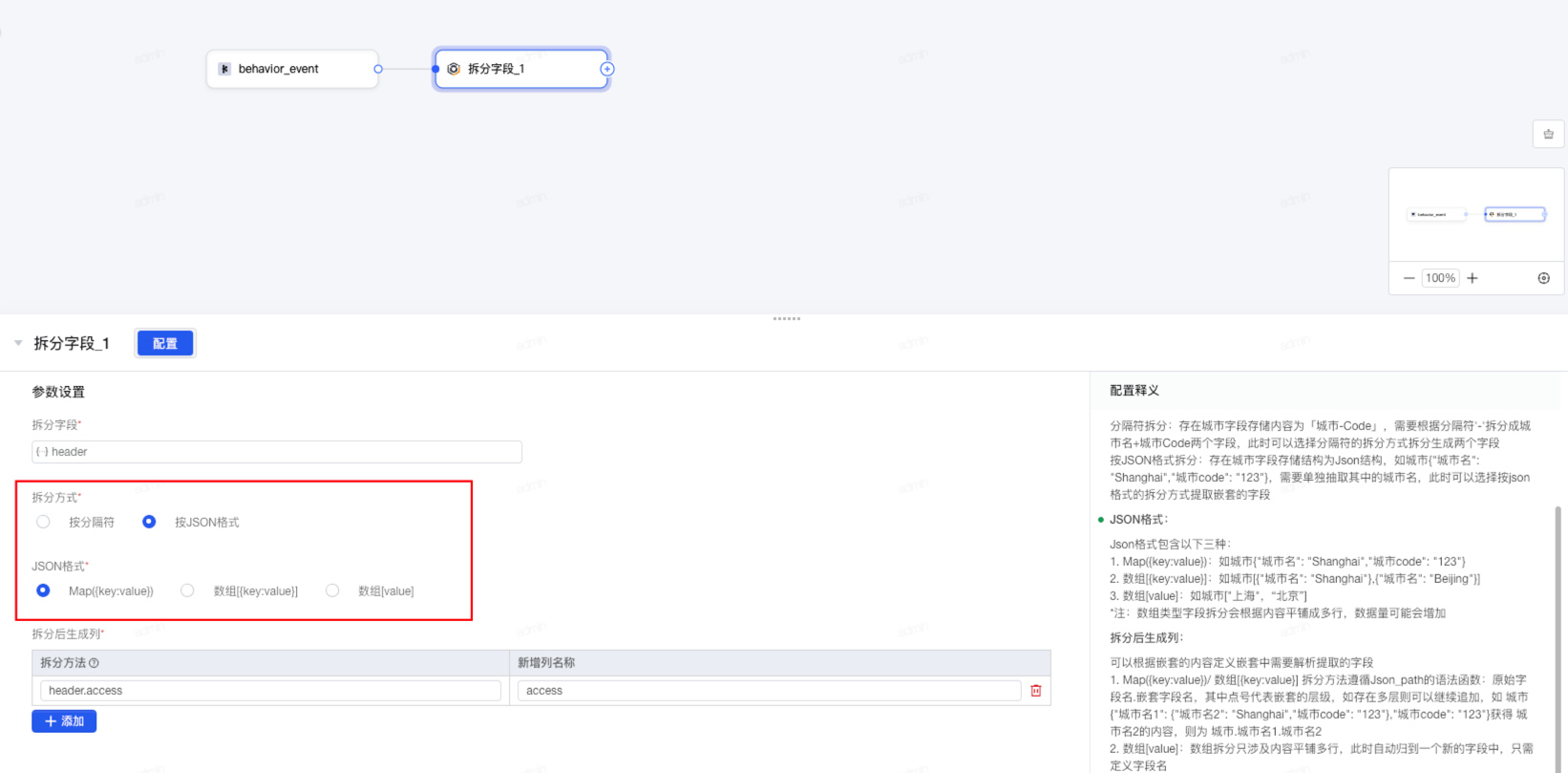Click the minimap thumbnail
This screenshot has width=1568, height=773.
[1475, 214]
